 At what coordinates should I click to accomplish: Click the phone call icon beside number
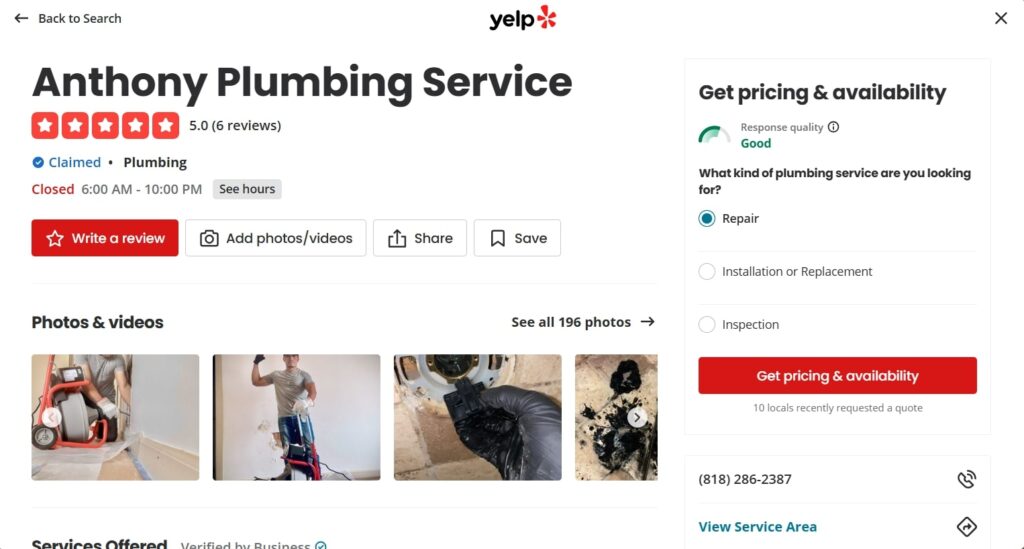click(966, 479)
